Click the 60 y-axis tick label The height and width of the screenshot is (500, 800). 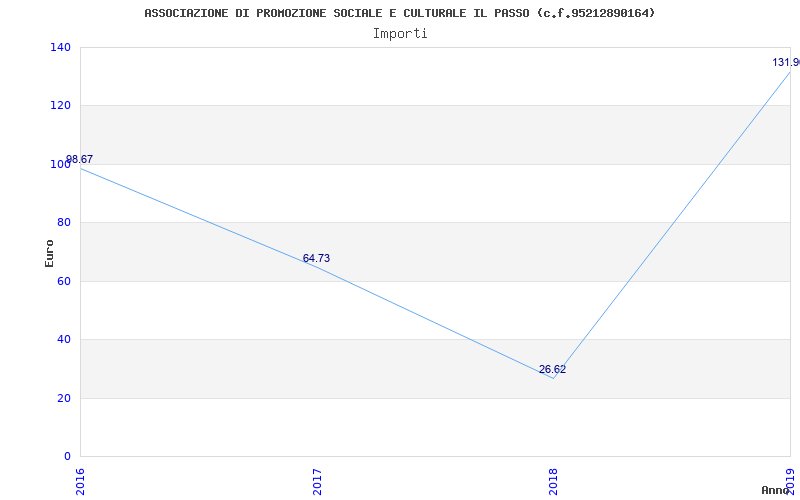[x=64, y=281]
